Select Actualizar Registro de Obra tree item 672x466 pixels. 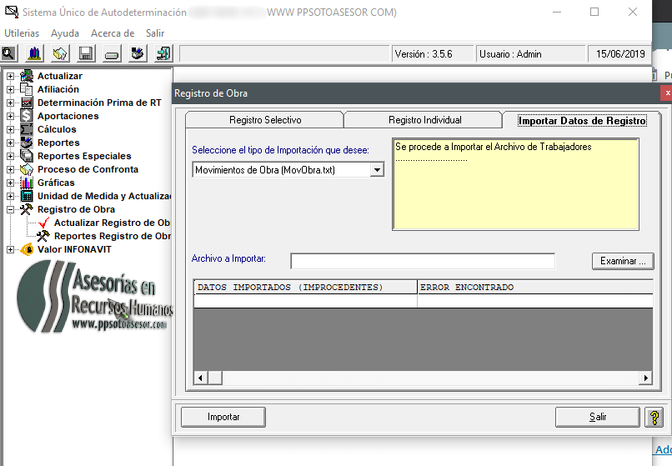tap(112, 222)
